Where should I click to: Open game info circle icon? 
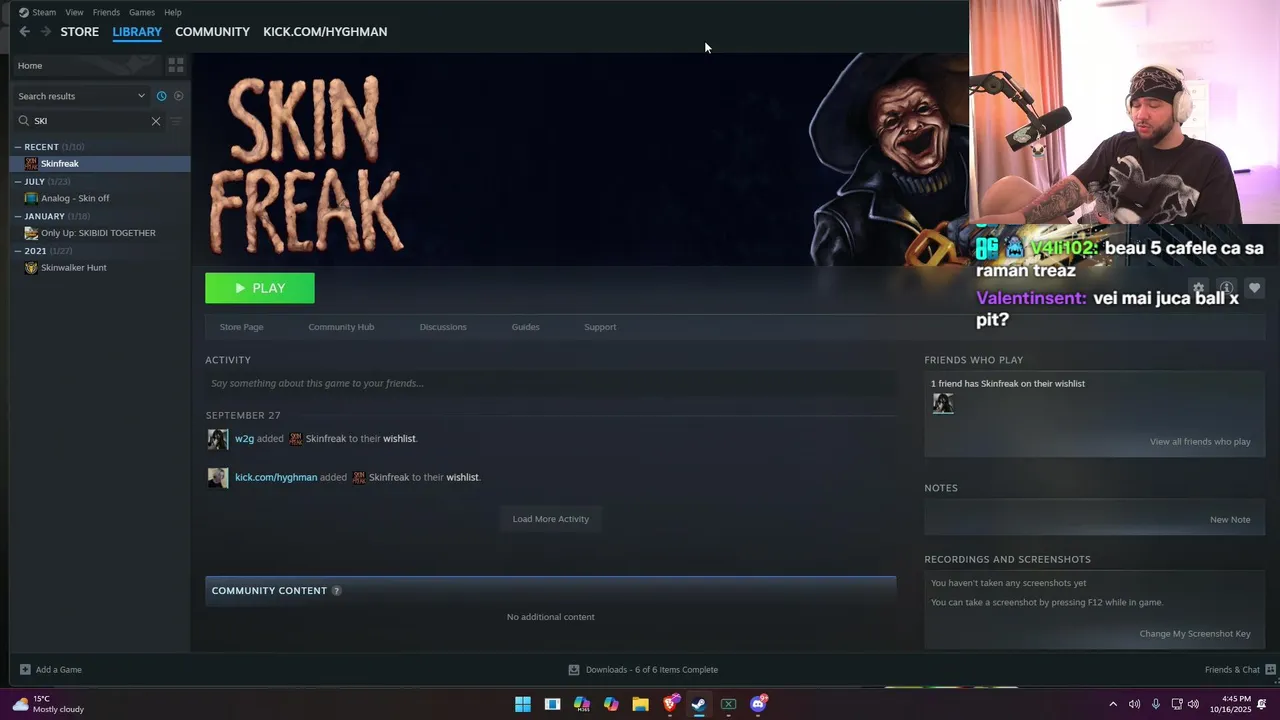[1226, 288]
